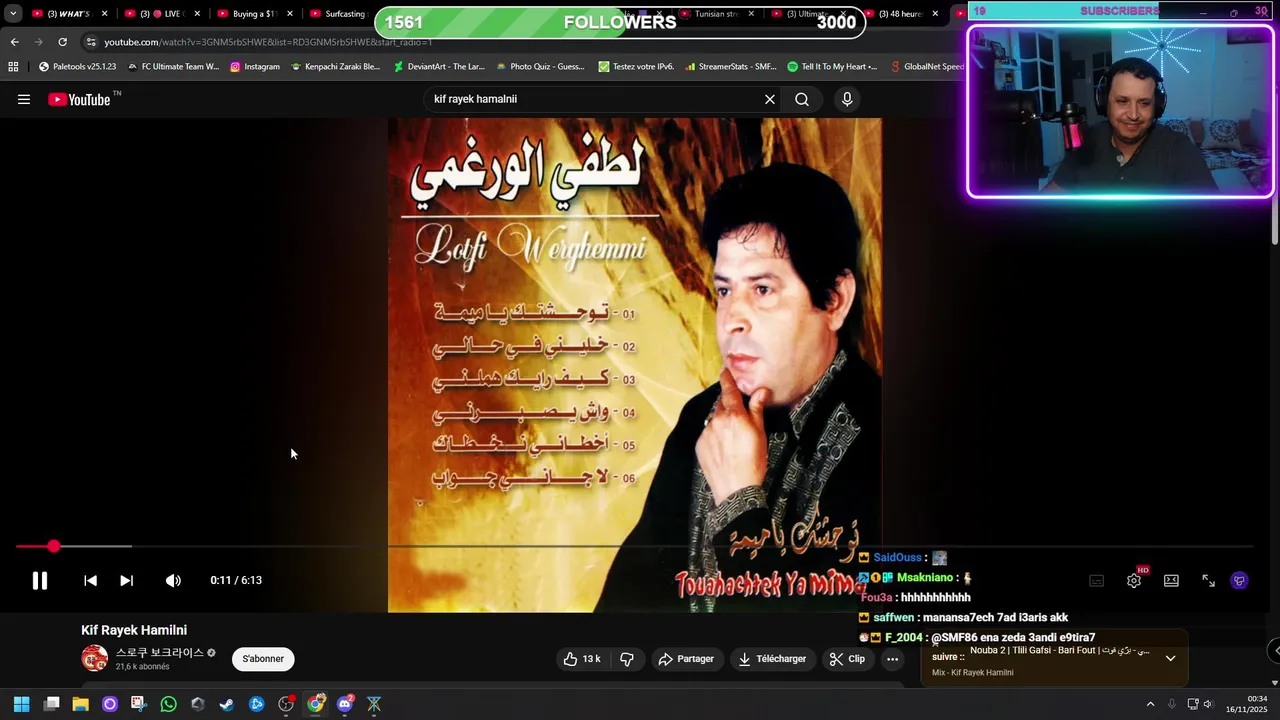Open the Instagram bookmark
Image resolution: width=1280 pixels, height=720 pixels.
[x=255, y=67]
